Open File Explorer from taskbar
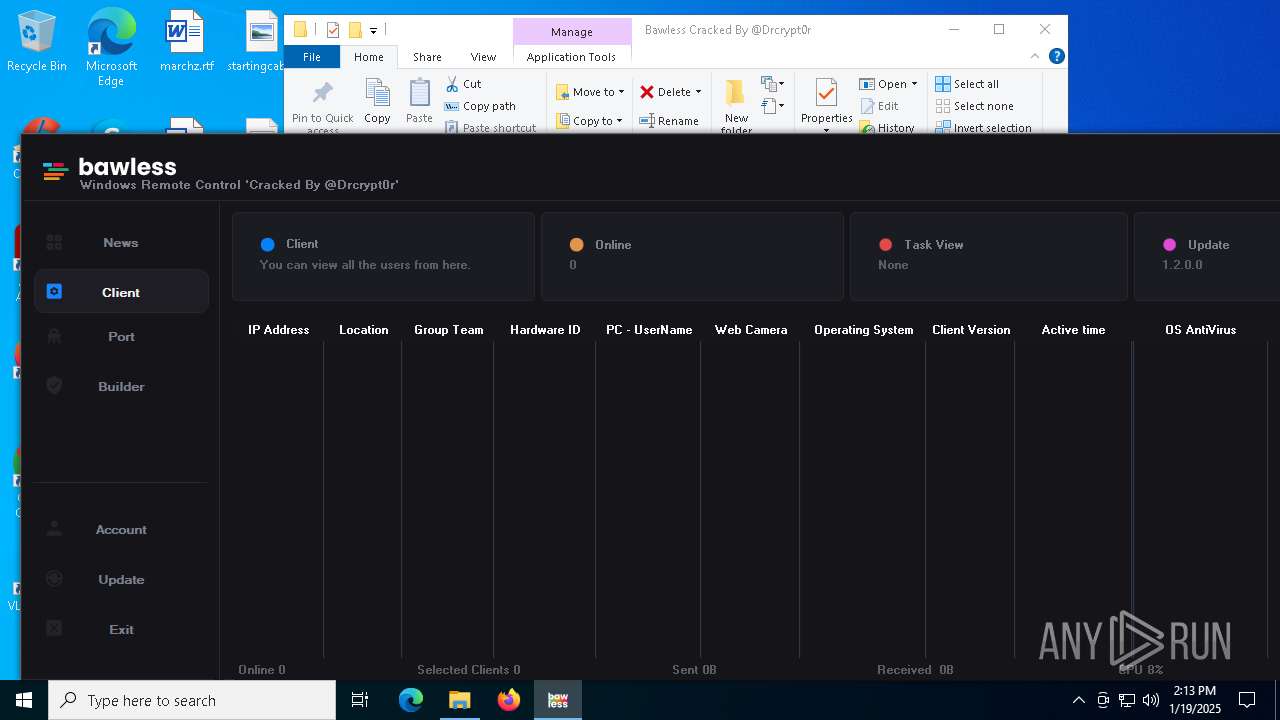Viewport: 1280px width, 720px height. [x=459, y=700]
